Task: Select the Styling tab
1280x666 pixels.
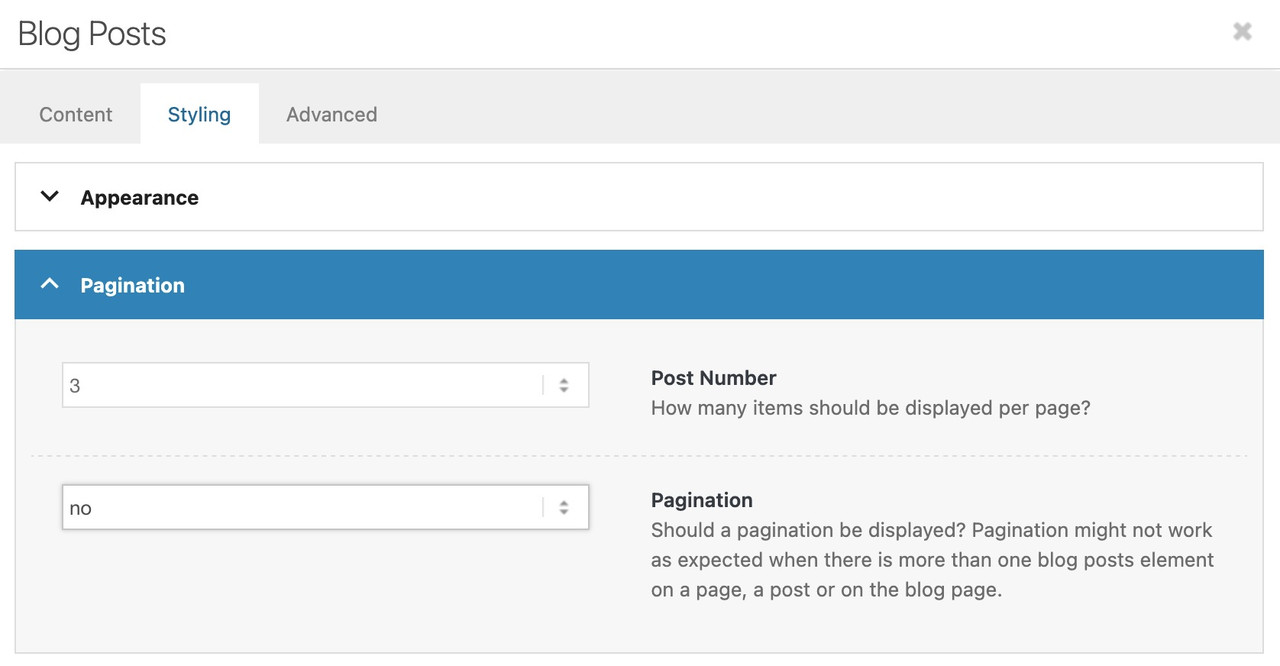Action: pyautogui.click(x=199, y=114)
